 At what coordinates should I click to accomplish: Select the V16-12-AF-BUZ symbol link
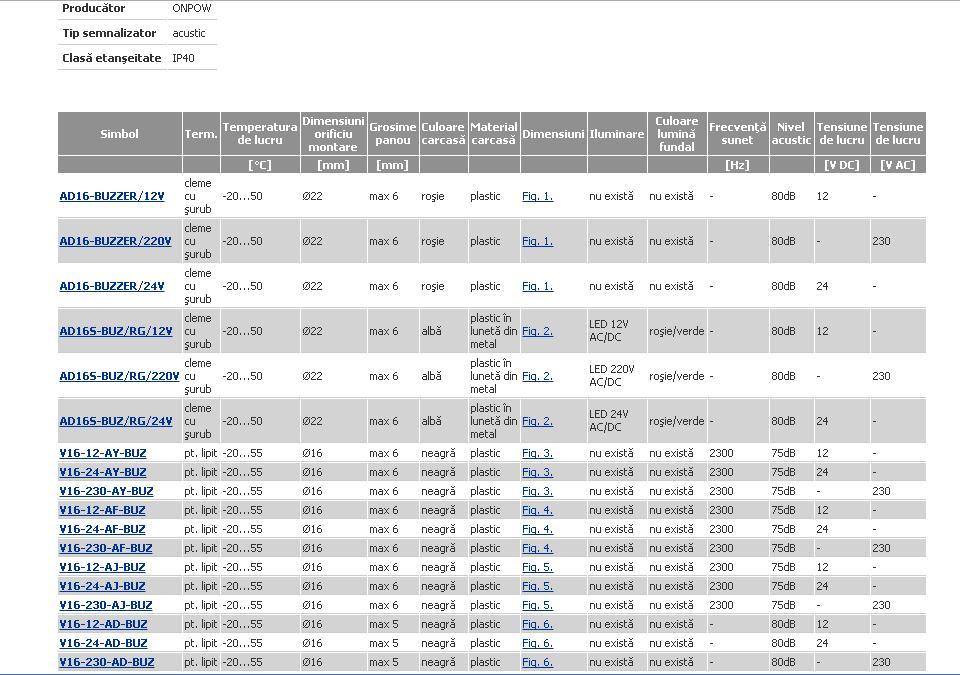coord(102,510)
